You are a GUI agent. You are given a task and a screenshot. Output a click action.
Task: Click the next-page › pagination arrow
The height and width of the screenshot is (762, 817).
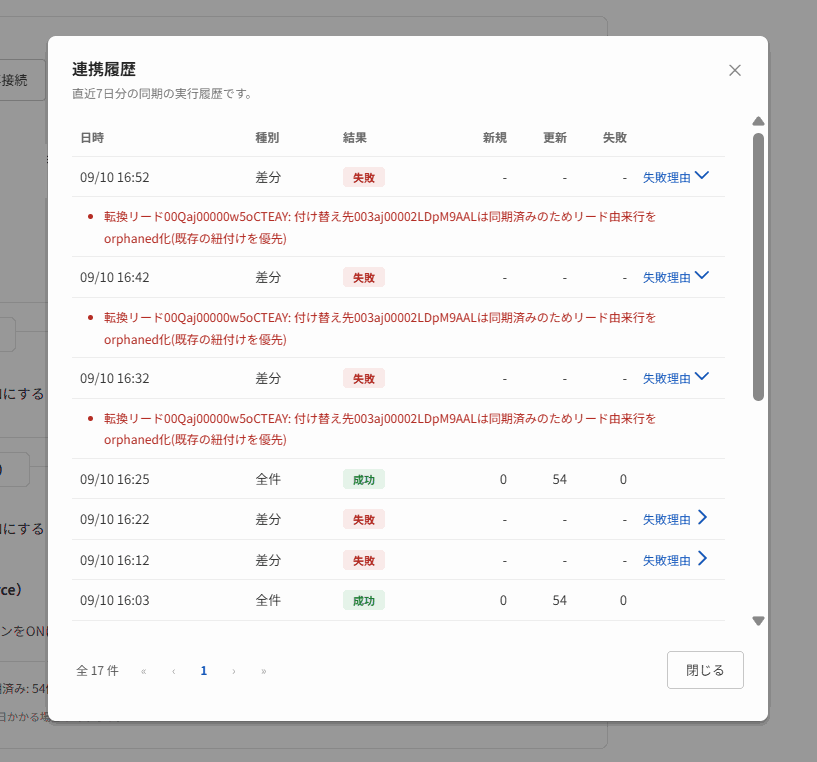[234, 671]
